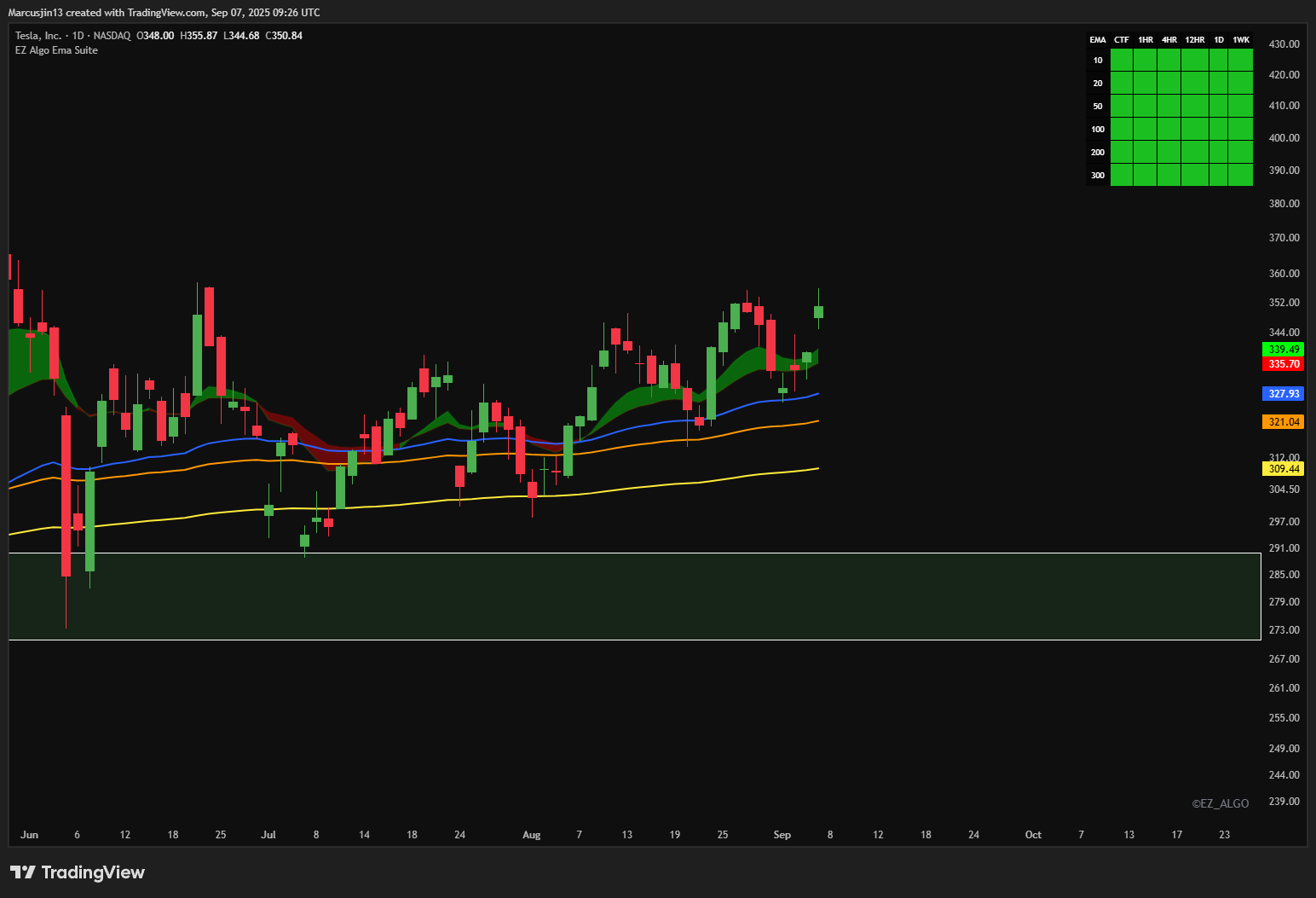Click the CTF column header
The width and height of the screenshot is (1316, 898).
[1122, 40]
